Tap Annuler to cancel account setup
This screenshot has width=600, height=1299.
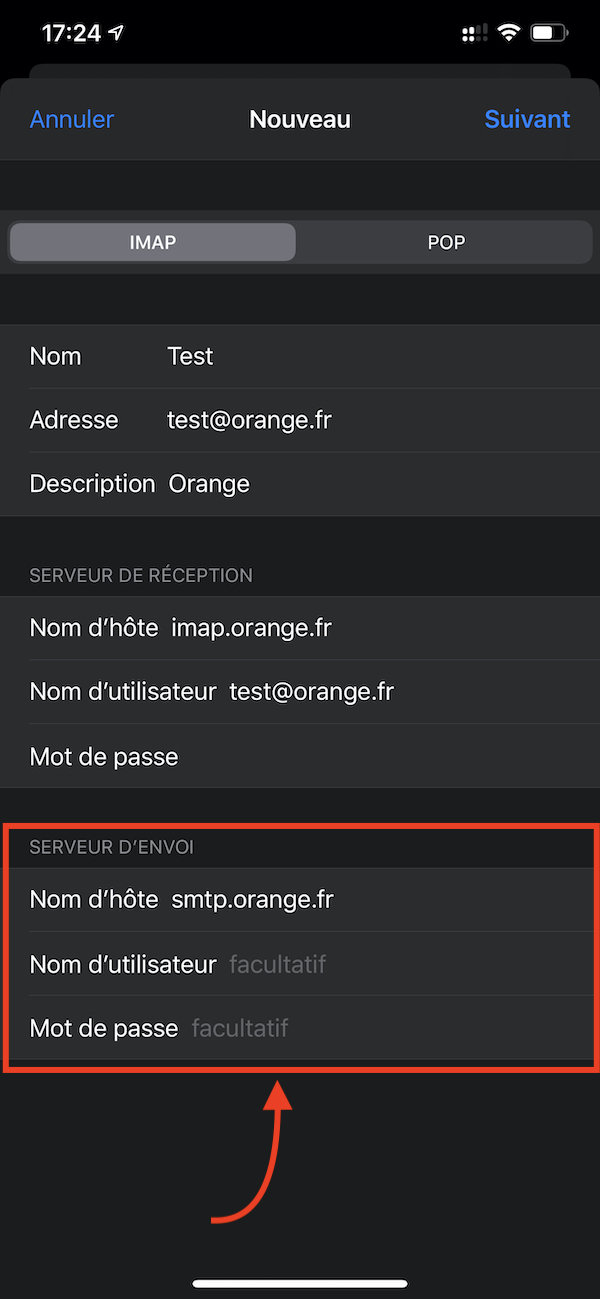(72, 119)
